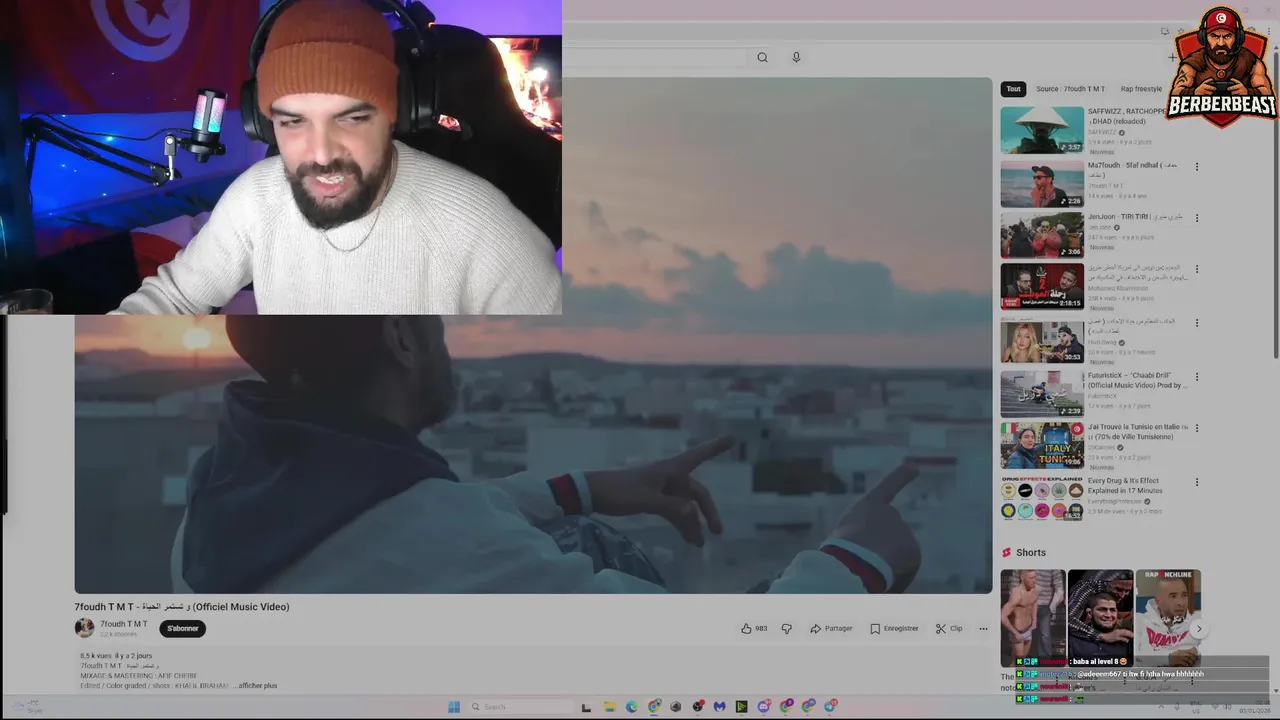Open Microsoft Edge from the taskbar
Screen dimensions: 1280x720
[631, 707]
